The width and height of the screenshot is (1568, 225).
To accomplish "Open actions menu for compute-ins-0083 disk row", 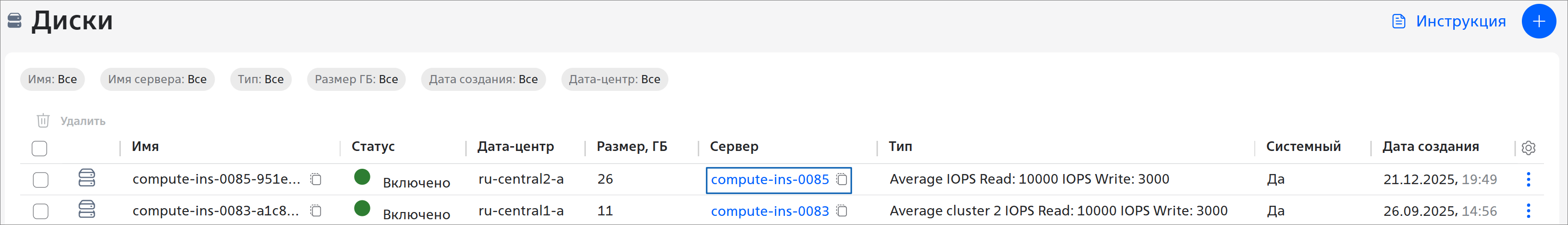I will [x=1528, y=211].
